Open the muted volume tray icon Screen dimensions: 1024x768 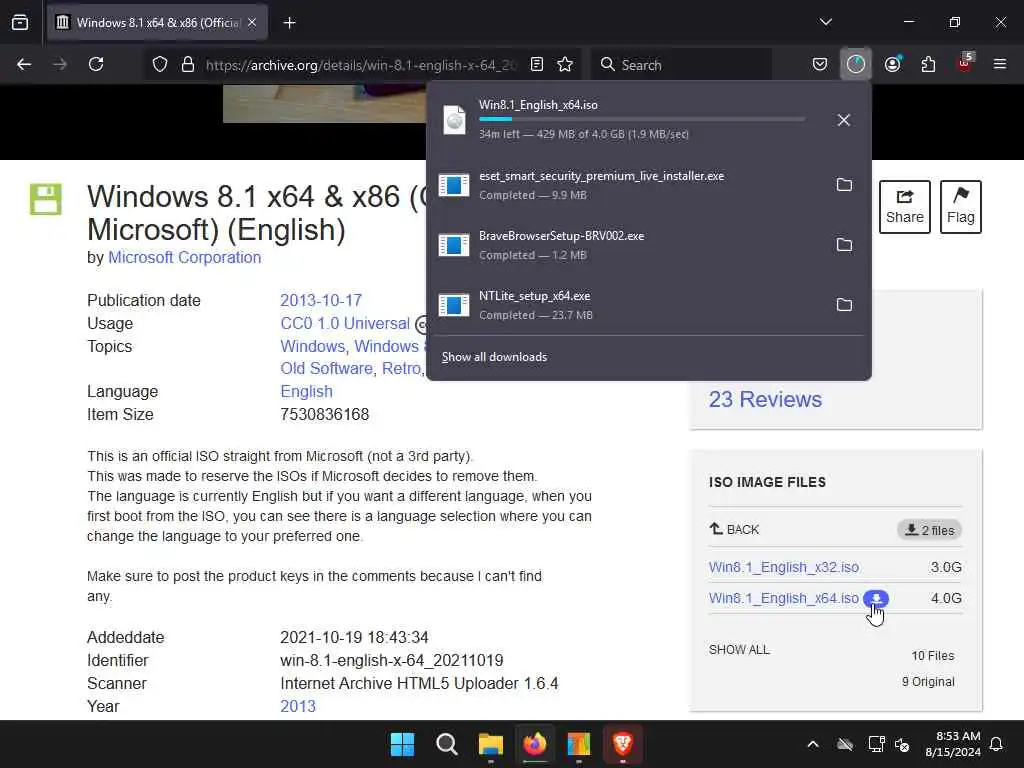tap(902, 744)
